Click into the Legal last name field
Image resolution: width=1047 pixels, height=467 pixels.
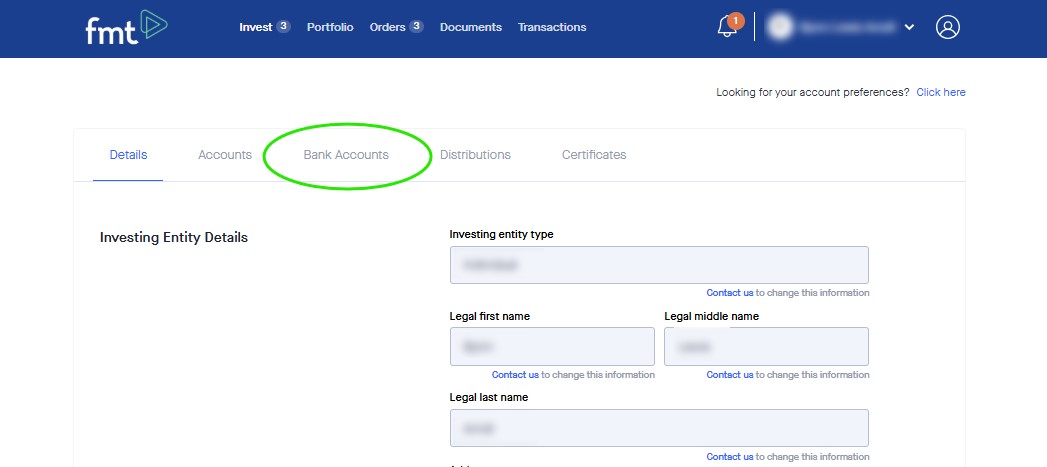click(x=659, y=428)
